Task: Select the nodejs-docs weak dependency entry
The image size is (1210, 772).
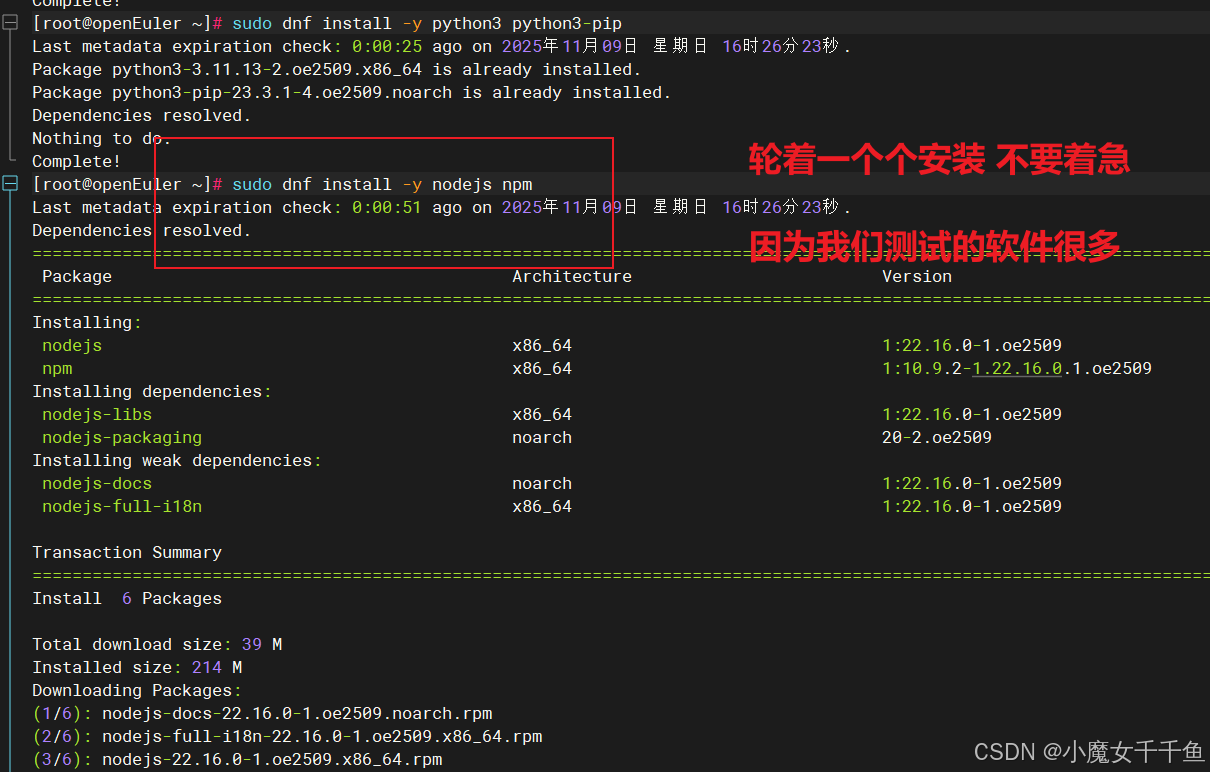Action: coord(96,483)
